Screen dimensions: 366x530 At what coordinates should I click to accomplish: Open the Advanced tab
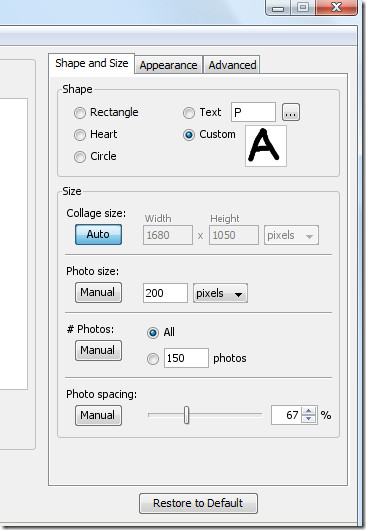click(232, 65)
